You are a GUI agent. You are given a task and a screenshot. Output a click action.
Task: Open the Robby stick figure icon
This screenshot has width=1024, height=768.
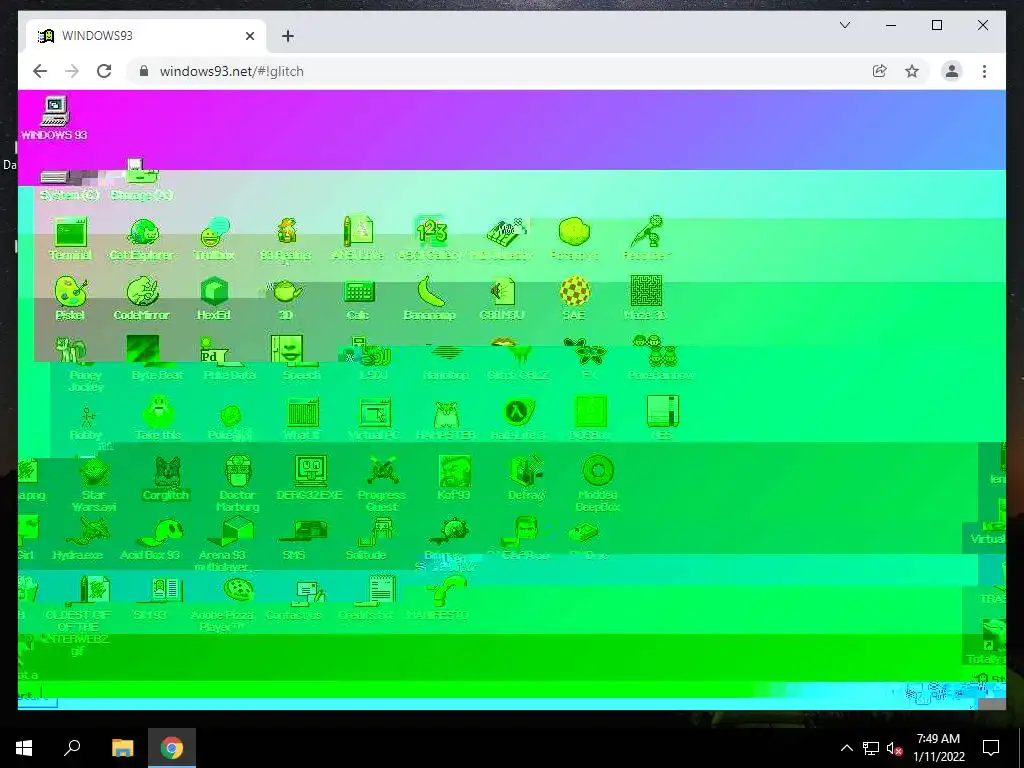pyautogui.click(x=87, y=417)
